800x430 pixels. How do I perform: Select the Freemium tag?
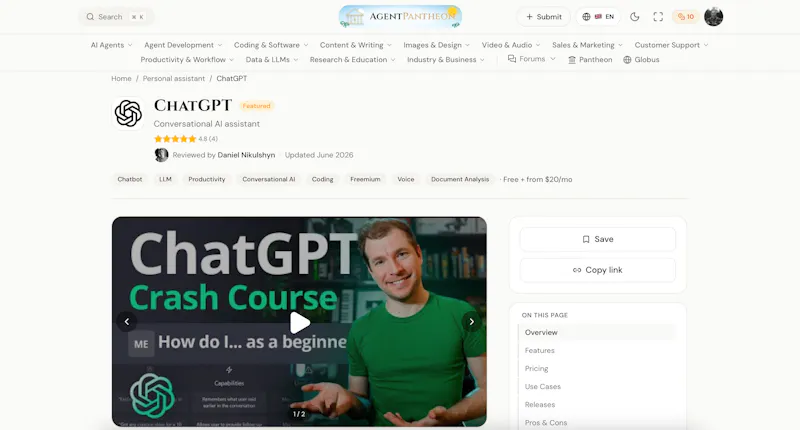coord(365,180)
